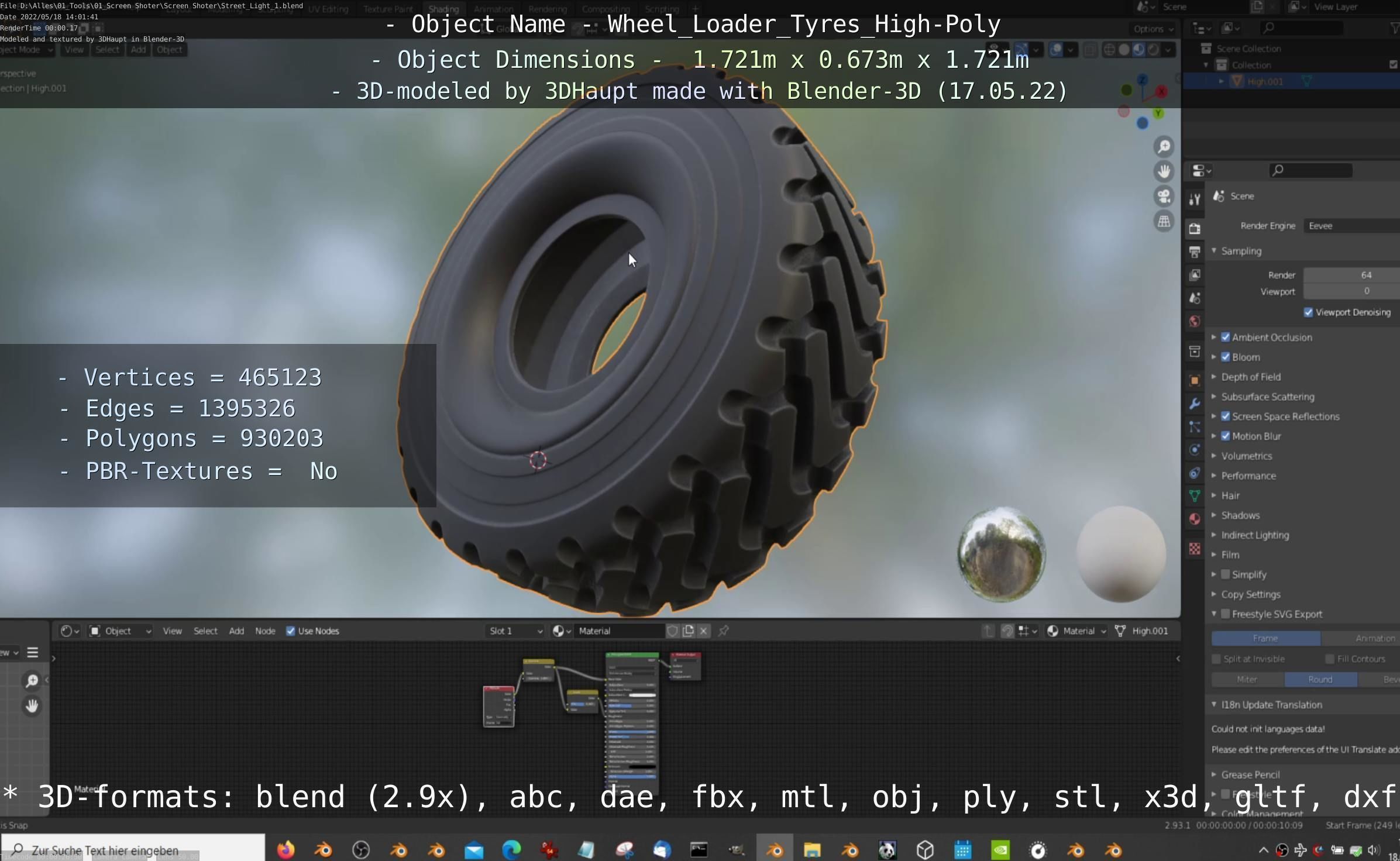
Task: Adjust the Render samples field showing 64
Action: point(1351,275)
